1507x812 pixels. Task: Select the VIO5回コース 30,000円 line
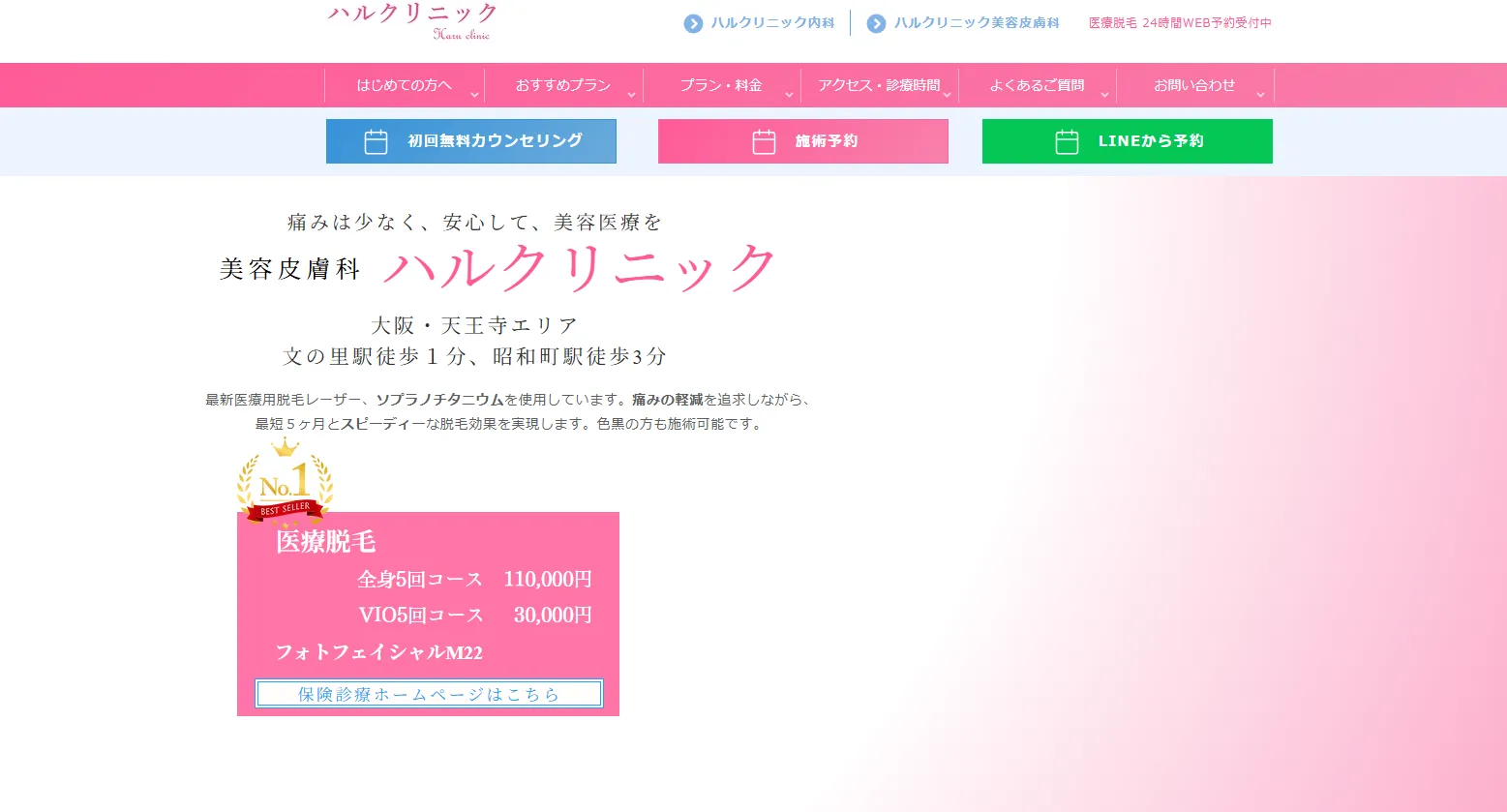click(474, 616)
